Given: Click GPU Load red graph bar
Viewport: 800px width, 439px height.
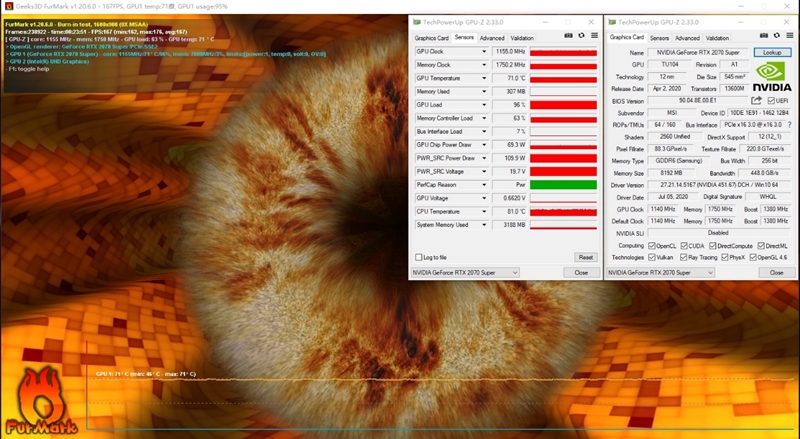Looking at the screenshot, I should click(563, 105).
